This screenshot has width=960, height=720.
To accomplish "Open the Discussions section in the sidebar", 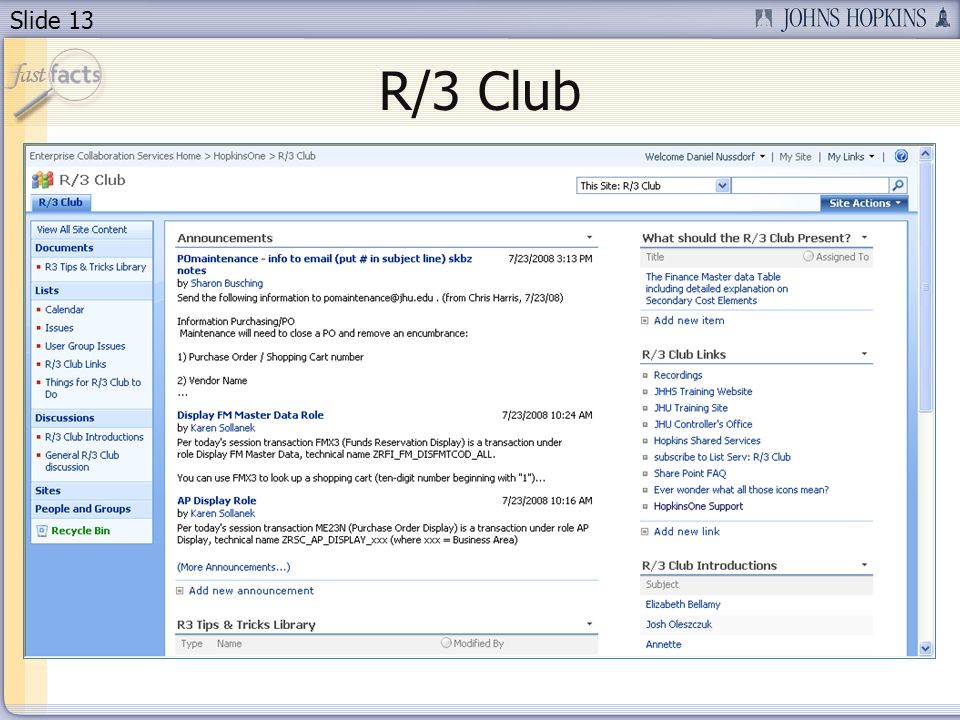I will [x=65, y=418].
